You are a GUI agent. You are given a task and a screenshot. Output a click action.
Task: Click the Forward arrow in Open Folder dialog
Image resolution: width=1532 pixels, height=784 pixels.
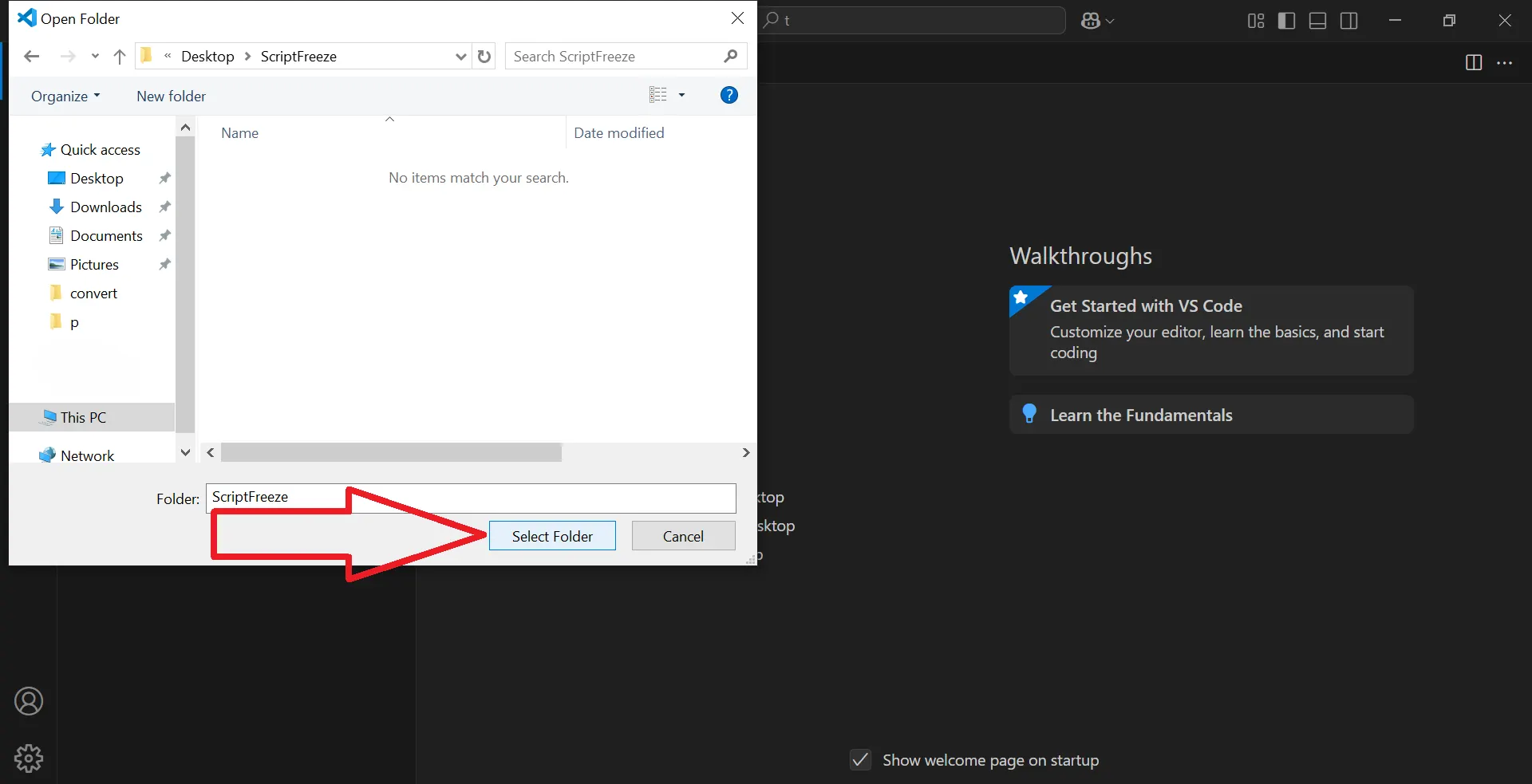(x=68, y=57)
